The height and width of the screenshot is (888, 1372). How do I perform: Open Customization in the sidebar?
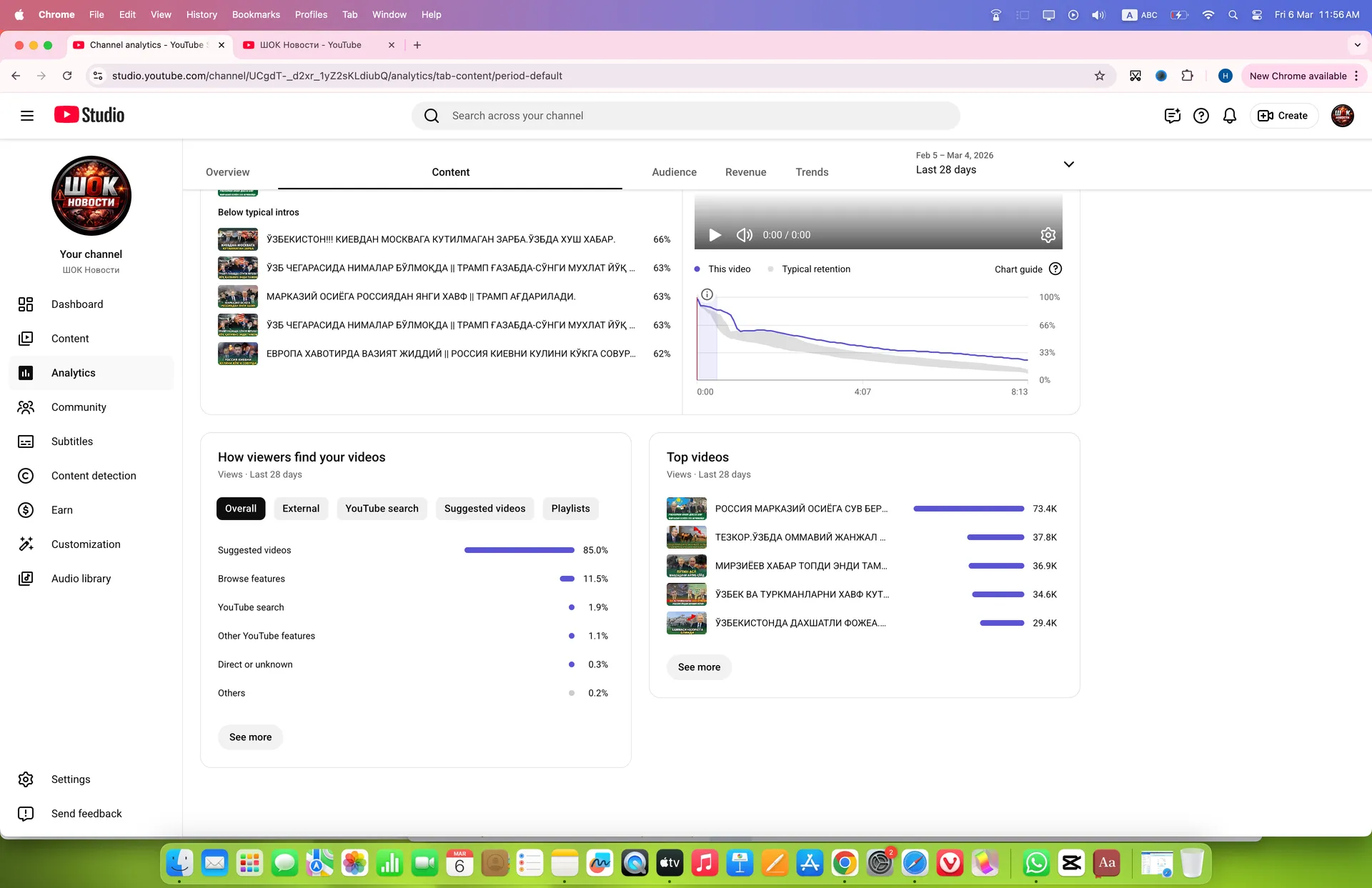pos(91,544)
